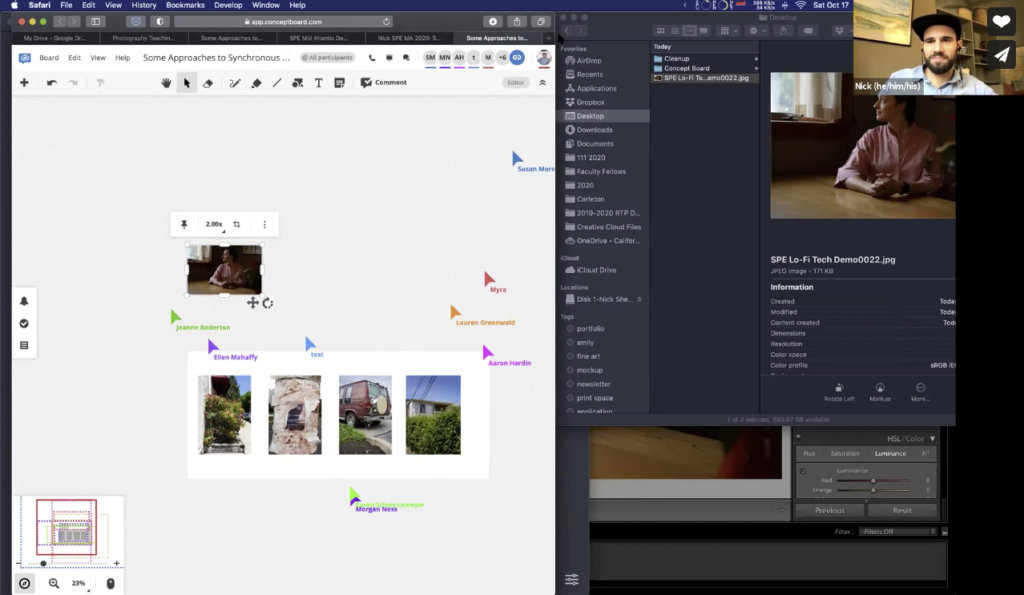Click the Comment button in toolbar

tap(384, 82)
